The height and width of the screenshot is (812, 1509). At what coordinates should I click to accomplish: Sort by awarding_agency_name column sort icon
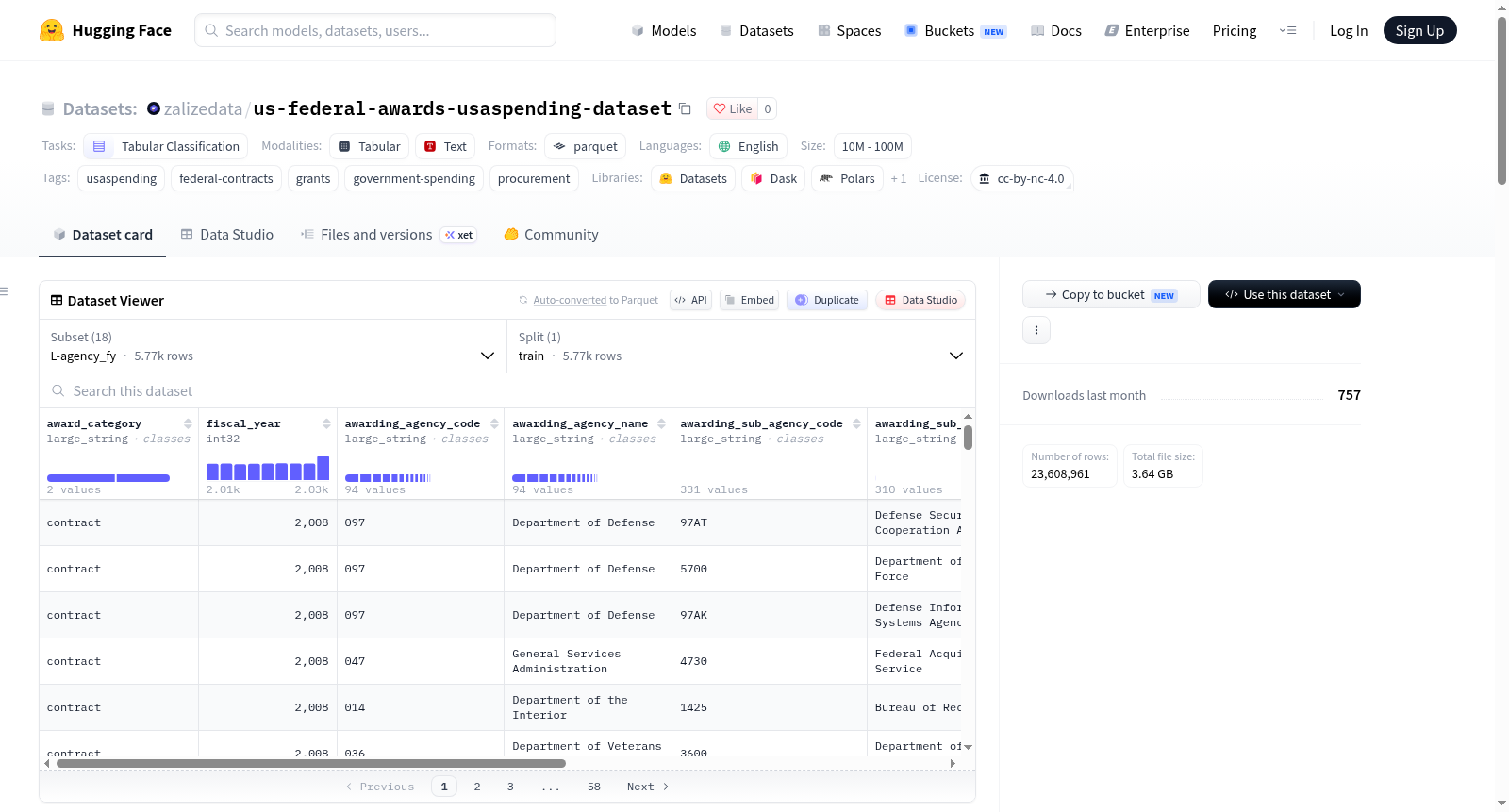pyautogui.click(x=661, y=423)
